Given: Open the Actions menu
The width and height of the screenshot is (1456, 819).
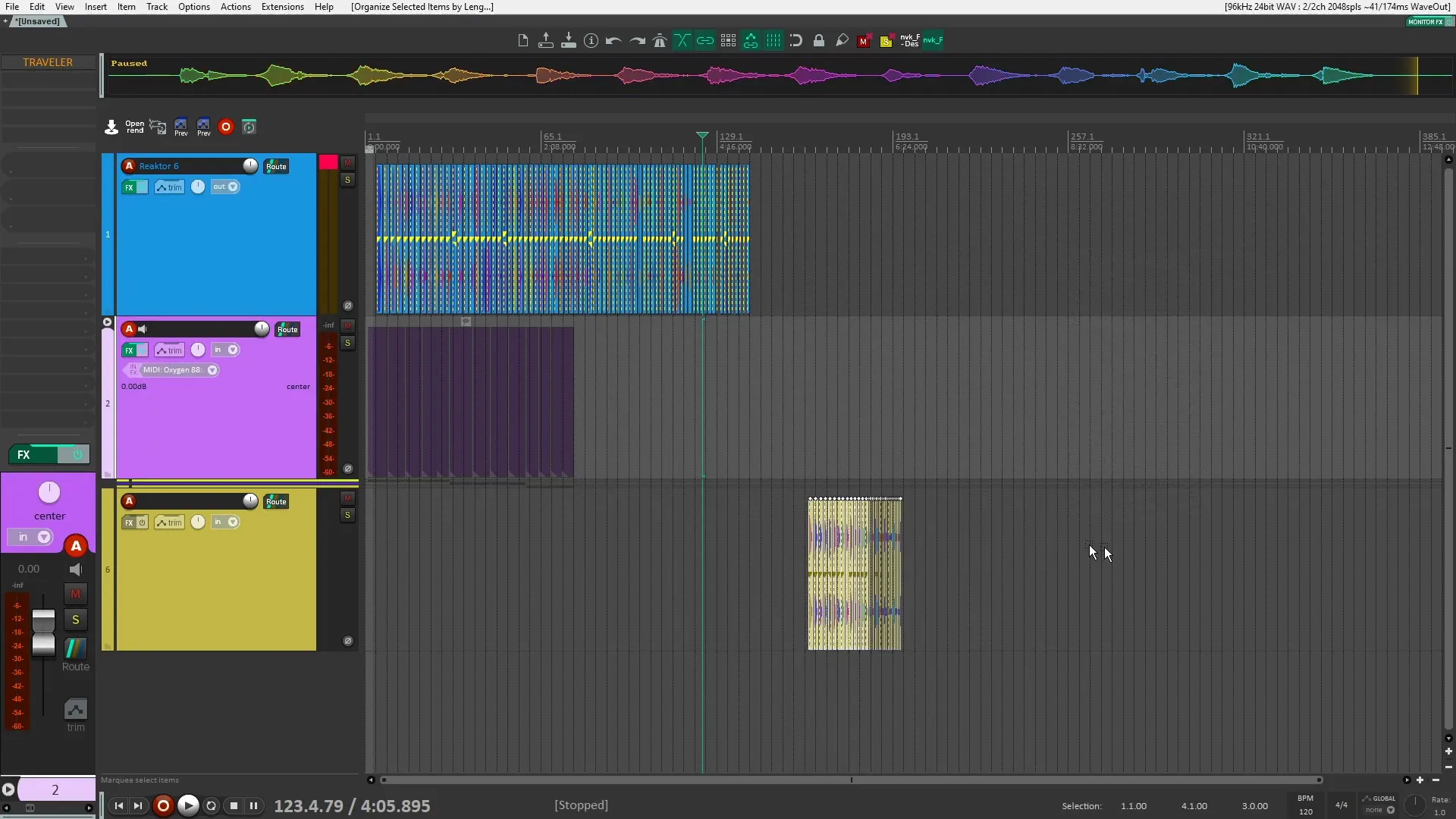Looking at the screenshot, I should (x=236, y=7).
